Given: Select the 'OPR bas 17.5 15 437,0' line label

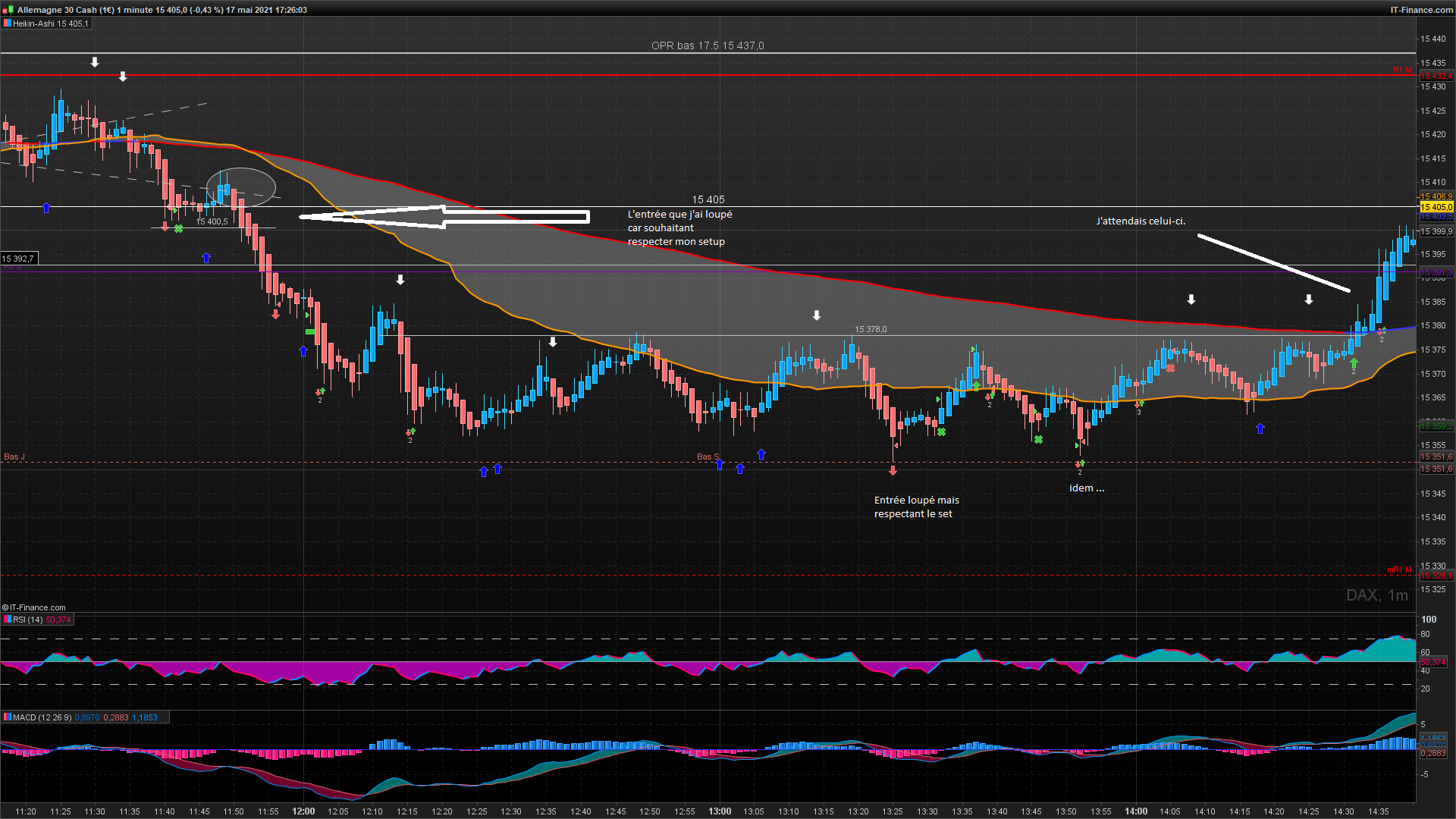Looking at the screenshot, I should click(708, 45).
